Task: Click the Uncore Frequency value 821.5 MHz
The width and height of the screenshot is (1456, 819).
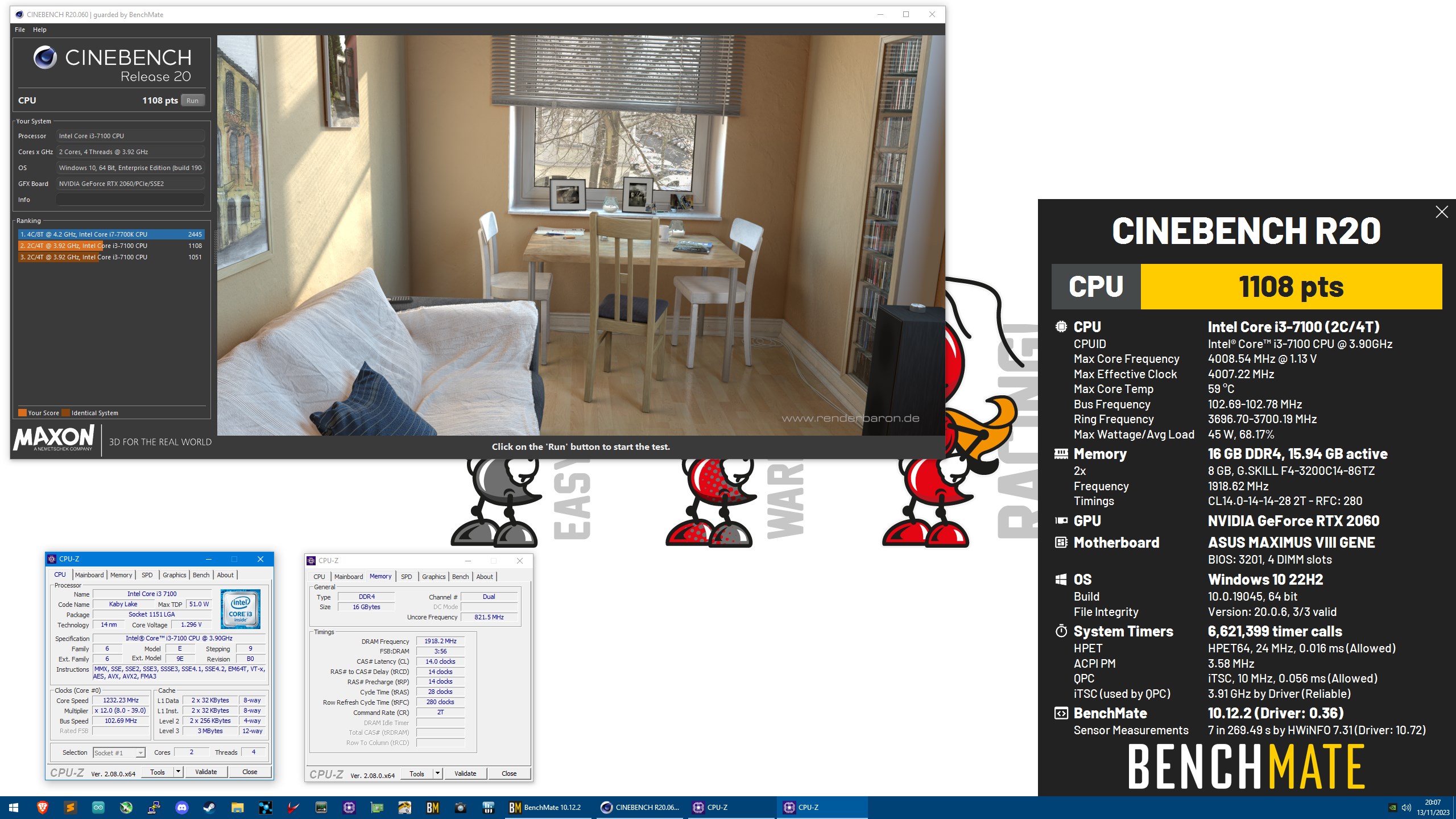Action: (x=489, y=617)
